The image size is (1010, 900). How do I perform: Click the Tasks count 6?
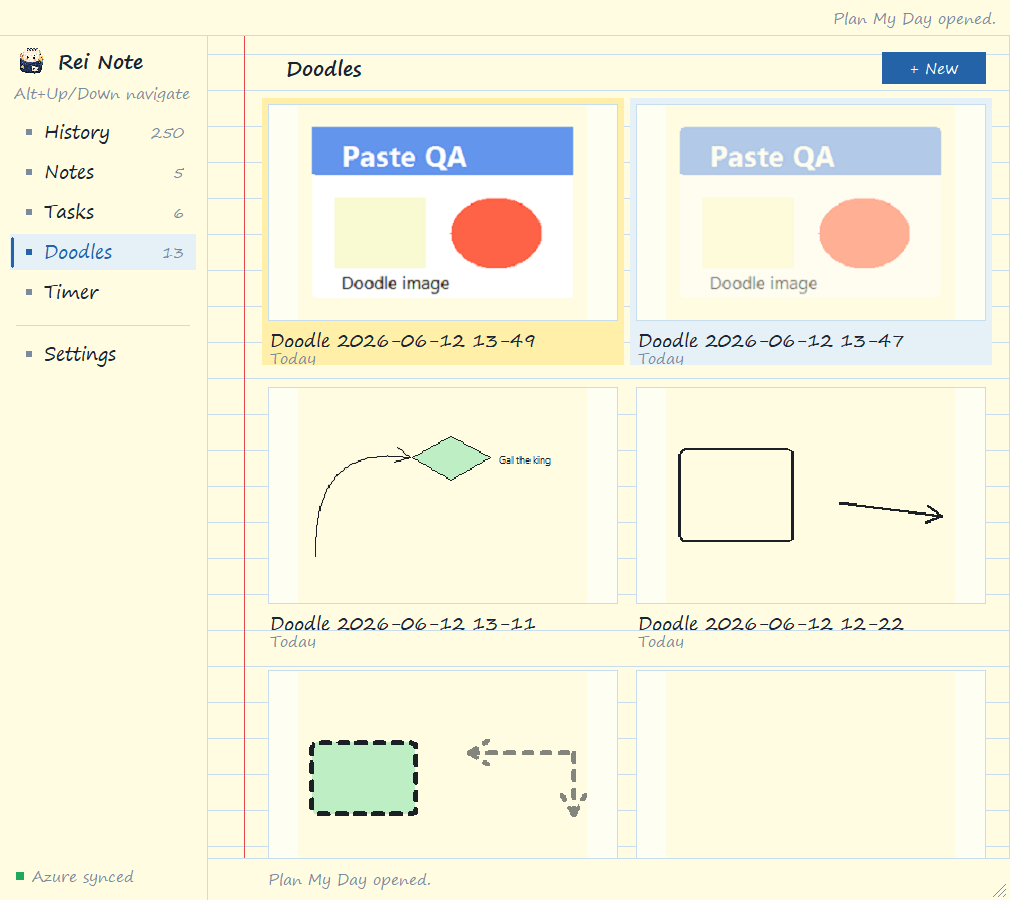(x=178, y=213)
